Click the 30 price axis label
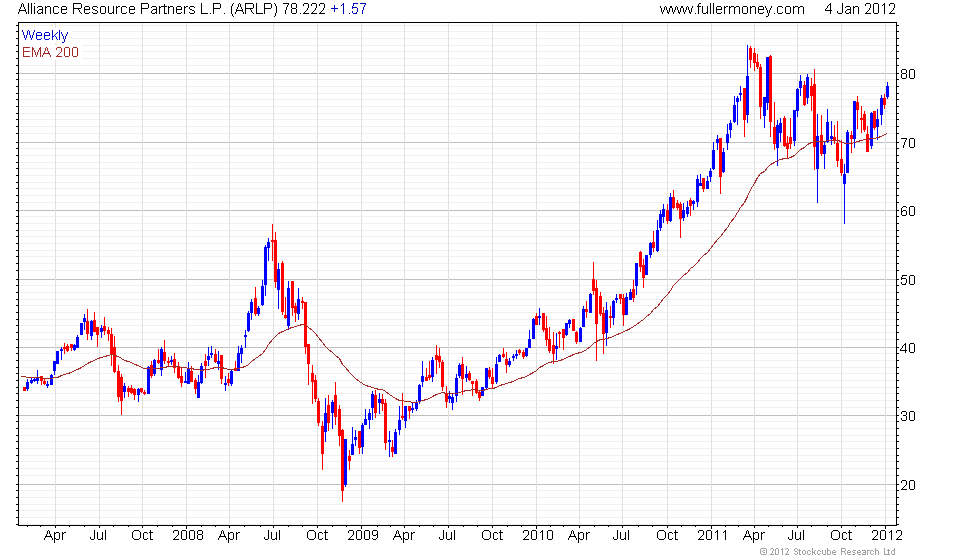Viewport: 980px width, 560px height. click(908, 416)
